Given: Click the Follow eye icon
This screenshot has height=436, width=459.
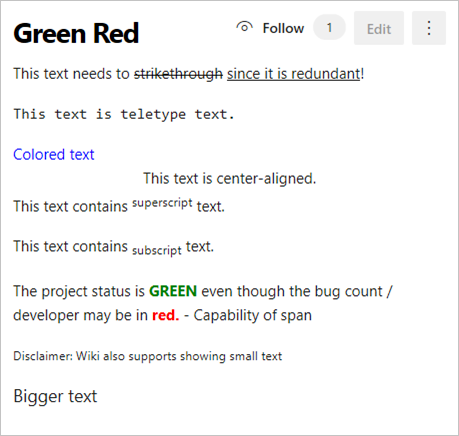Looking at the screenshot, I should pyautogui.click(x=244, y=27).
